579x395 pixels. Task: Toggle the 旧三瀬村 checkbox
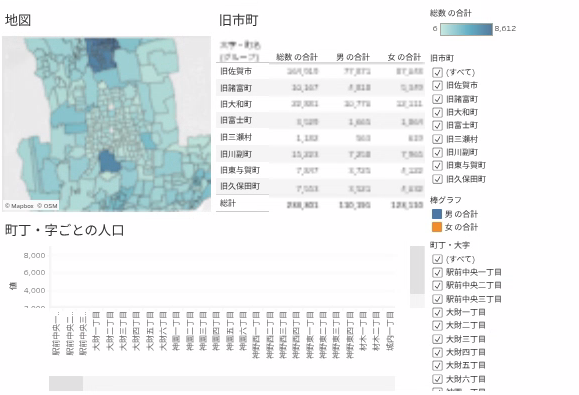coord(437,139)
